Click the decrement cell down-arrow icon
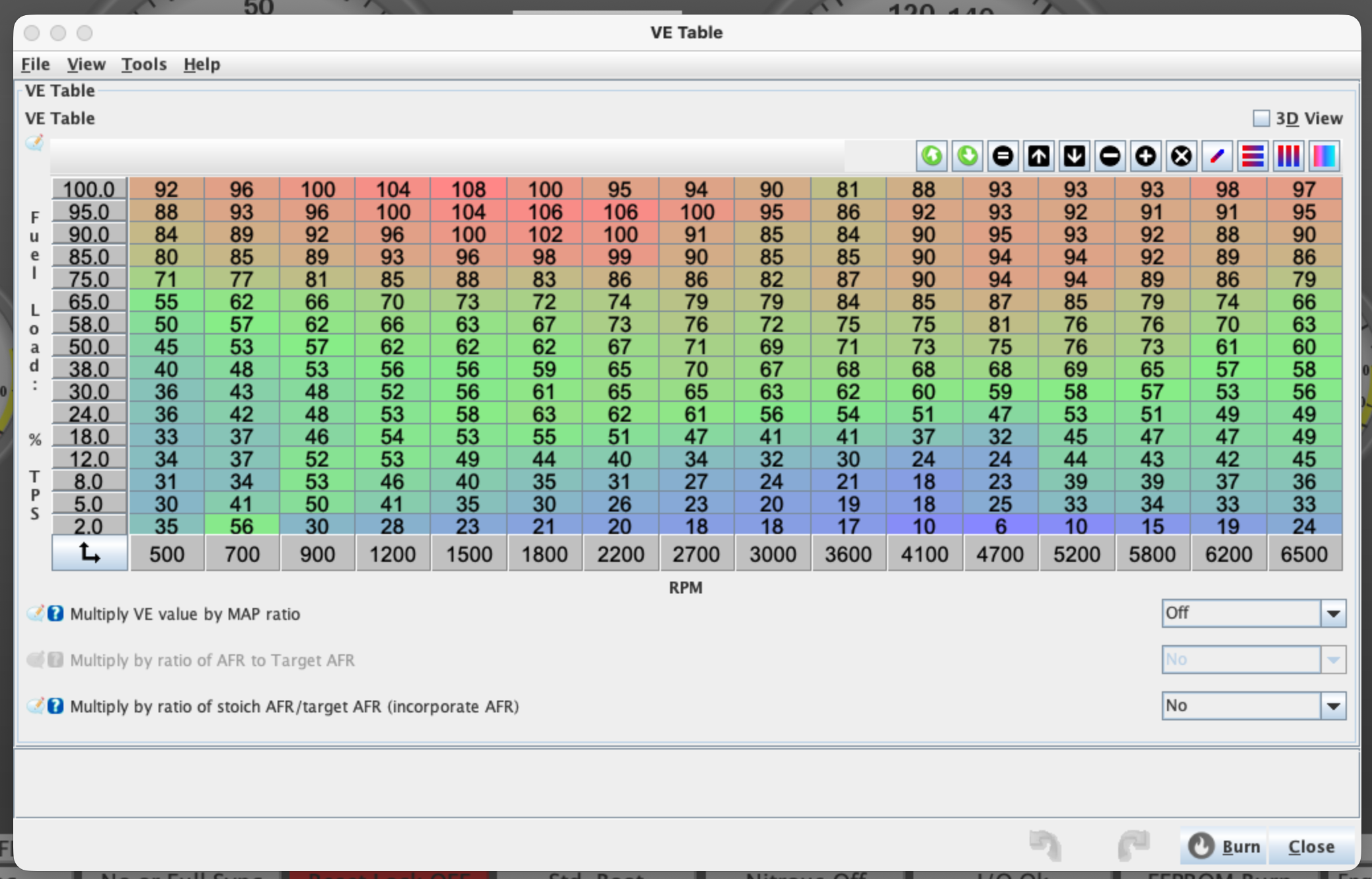The width and height of the screenshot is (1372, 879). [x=1074, y=156]
